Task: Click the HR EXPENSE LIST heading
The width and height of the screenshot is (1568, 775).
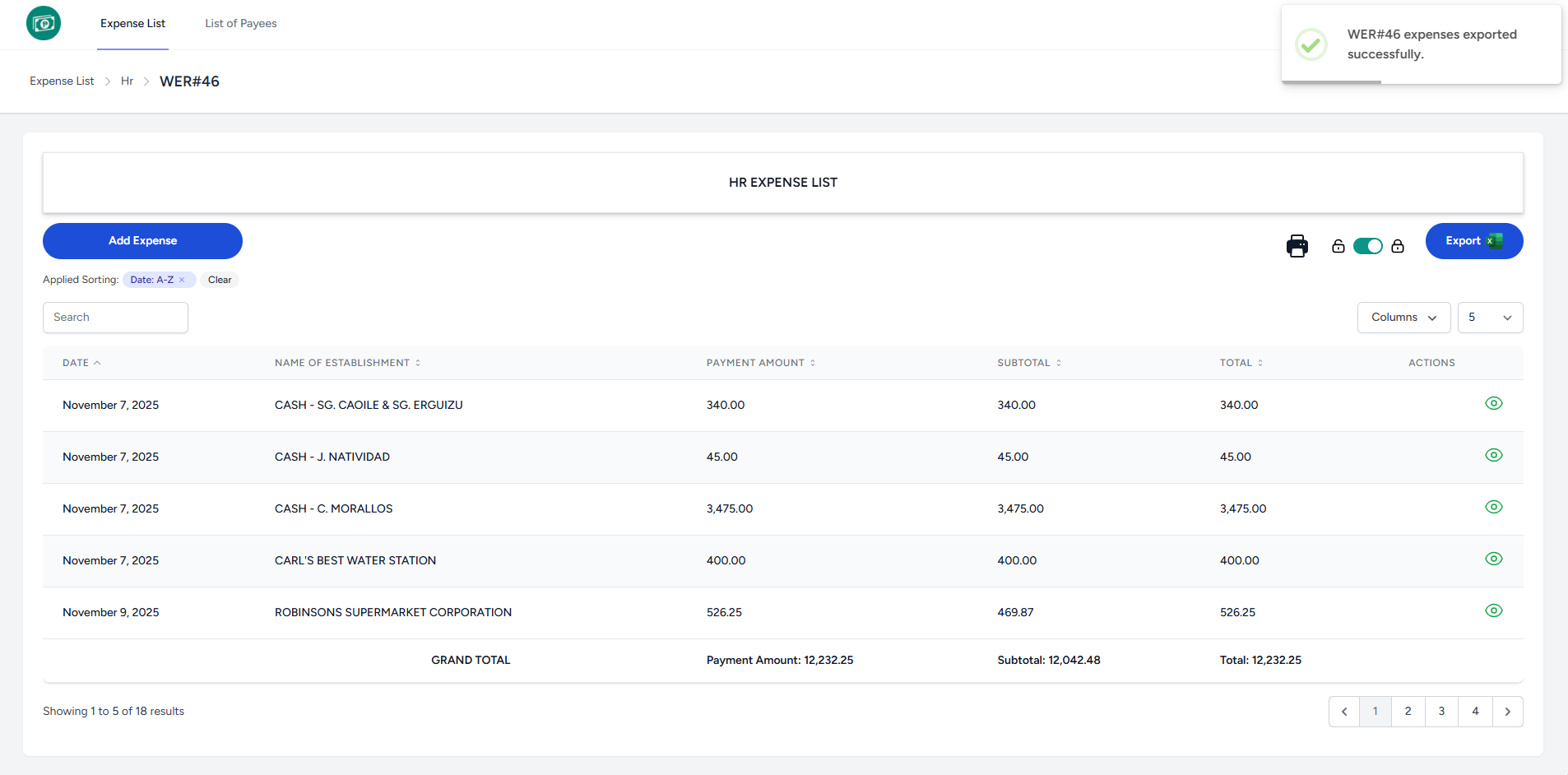Action: [783, 183]
